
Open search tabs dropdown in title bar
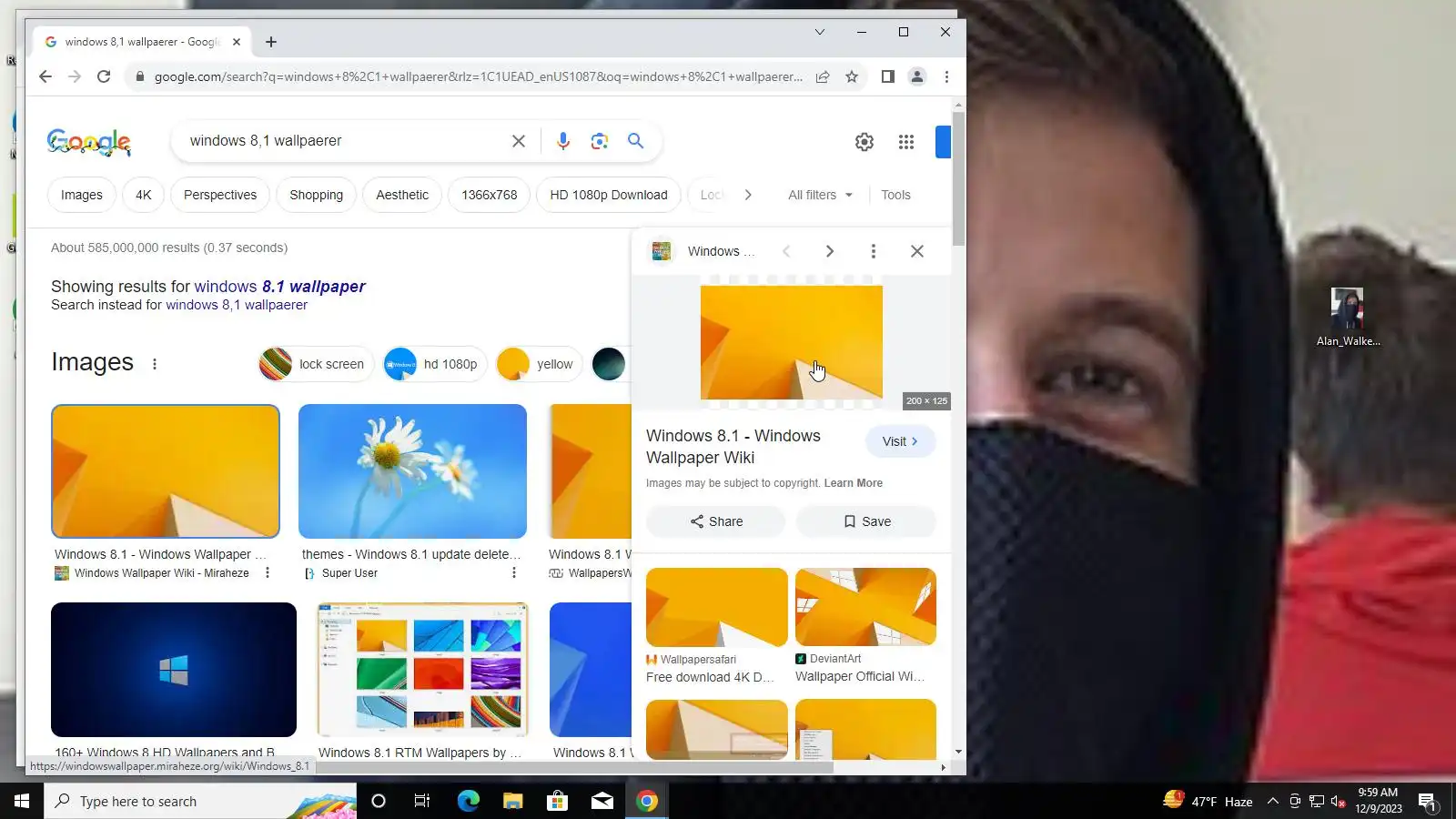[x=820, y=32]
